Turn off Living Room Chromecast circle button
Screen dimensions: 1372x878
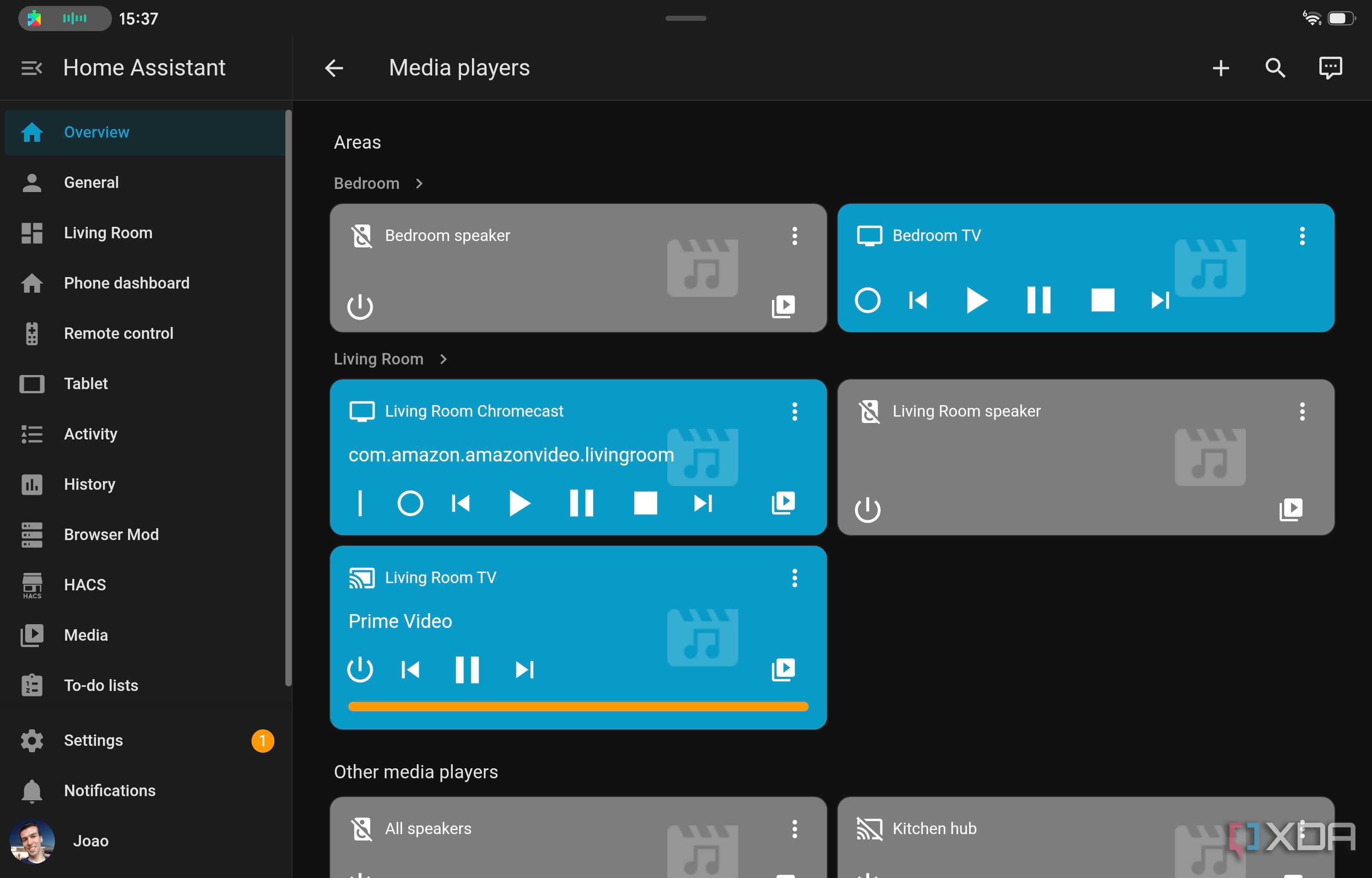410,503
